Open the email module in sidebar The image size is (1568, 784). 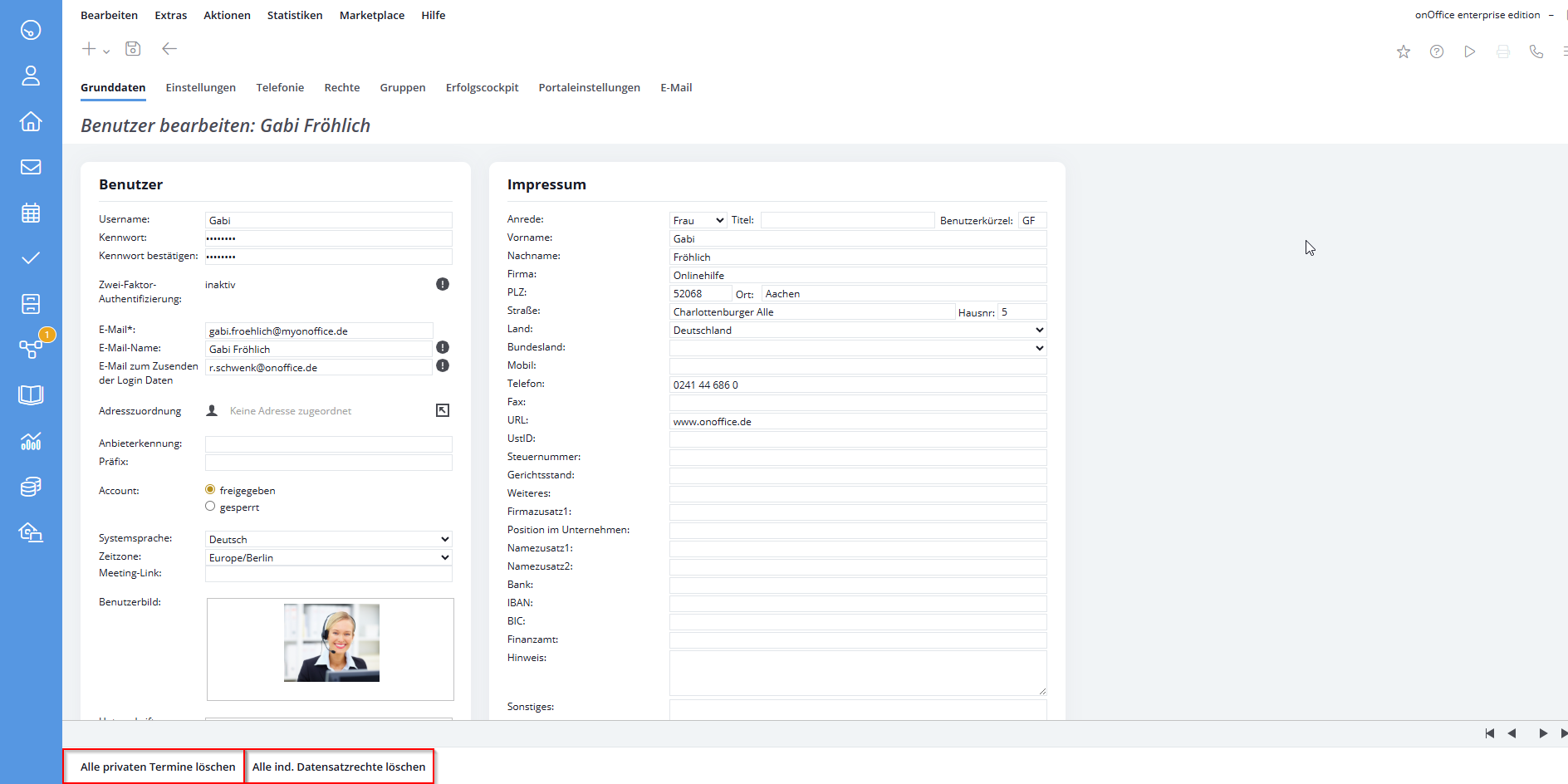coord(31,167)
